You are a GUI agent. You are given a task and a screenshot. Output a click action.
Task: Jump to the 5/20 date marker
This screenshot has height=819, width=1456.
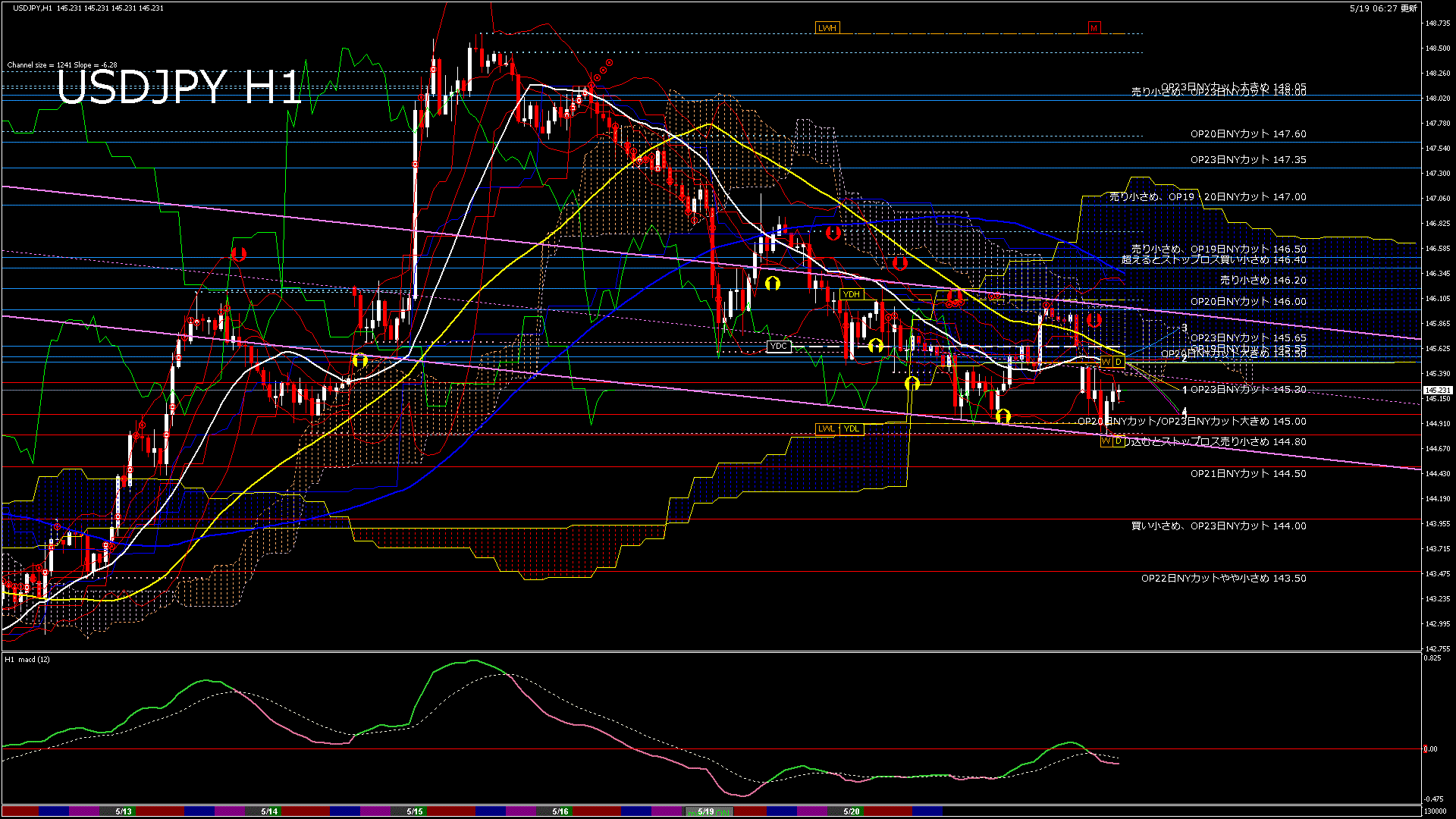[852, 811]
